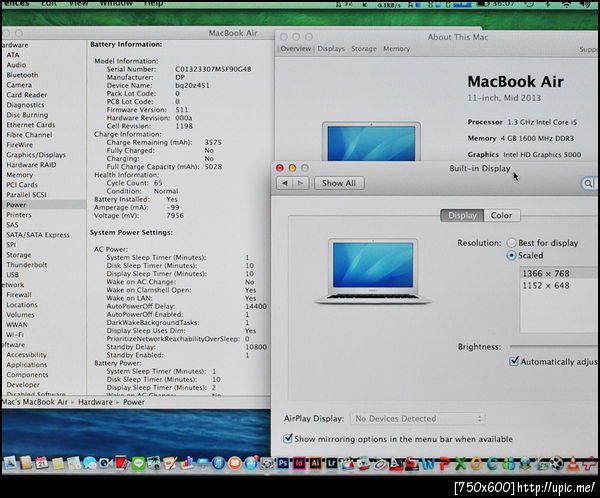Open the AirPlay Display dropdown
The width and height of the screenshot is (600, 498).
[x=417, y=418]
